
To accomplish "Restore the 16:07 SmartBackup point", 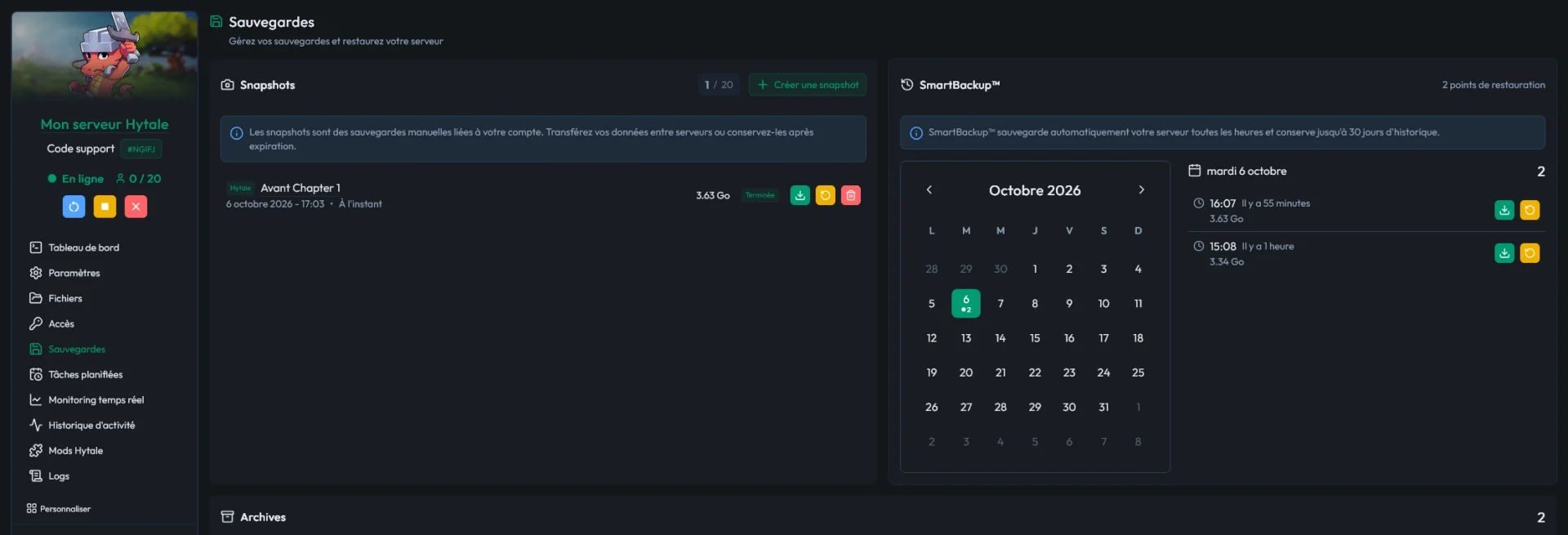I will (x=1530, y=210).
